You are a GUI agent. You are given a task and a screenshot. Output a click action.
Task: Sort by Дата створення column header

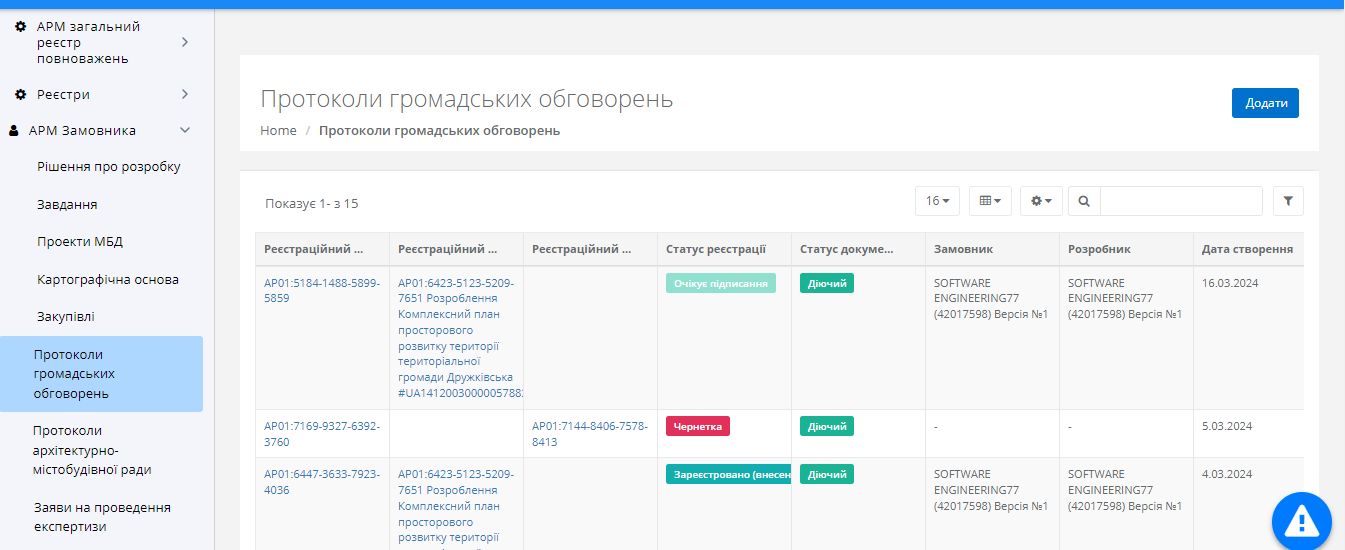point(1247,249)
